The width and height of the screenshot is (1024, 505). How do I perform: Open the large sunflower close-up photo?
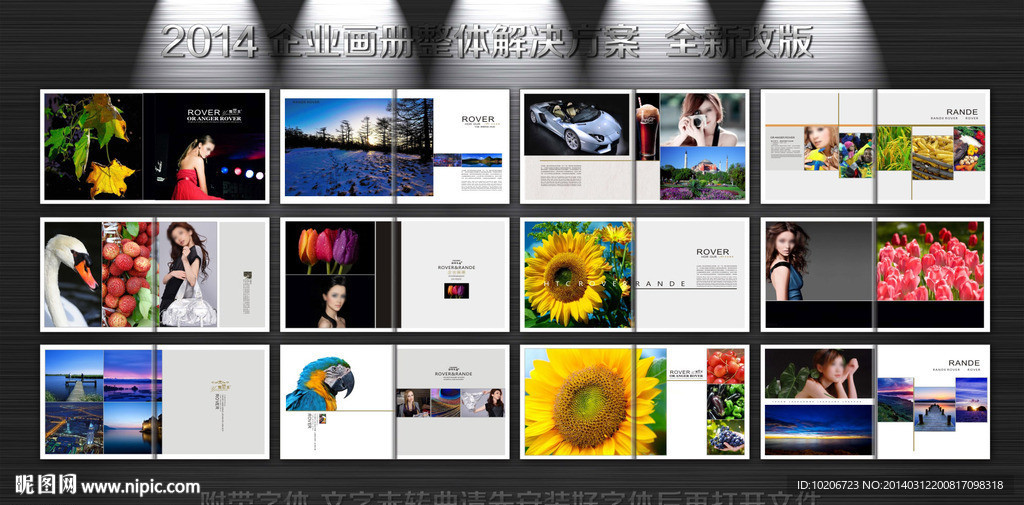coord(595,402)
